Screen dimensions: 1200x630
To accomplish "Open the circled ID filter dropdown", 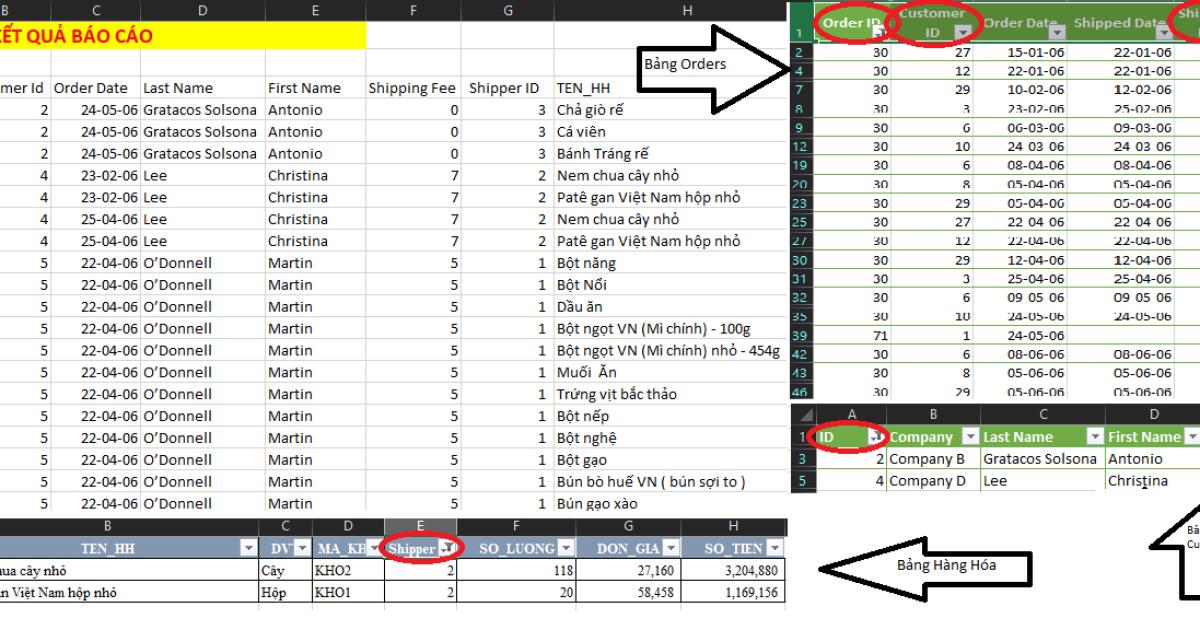I will pos(873,436).
